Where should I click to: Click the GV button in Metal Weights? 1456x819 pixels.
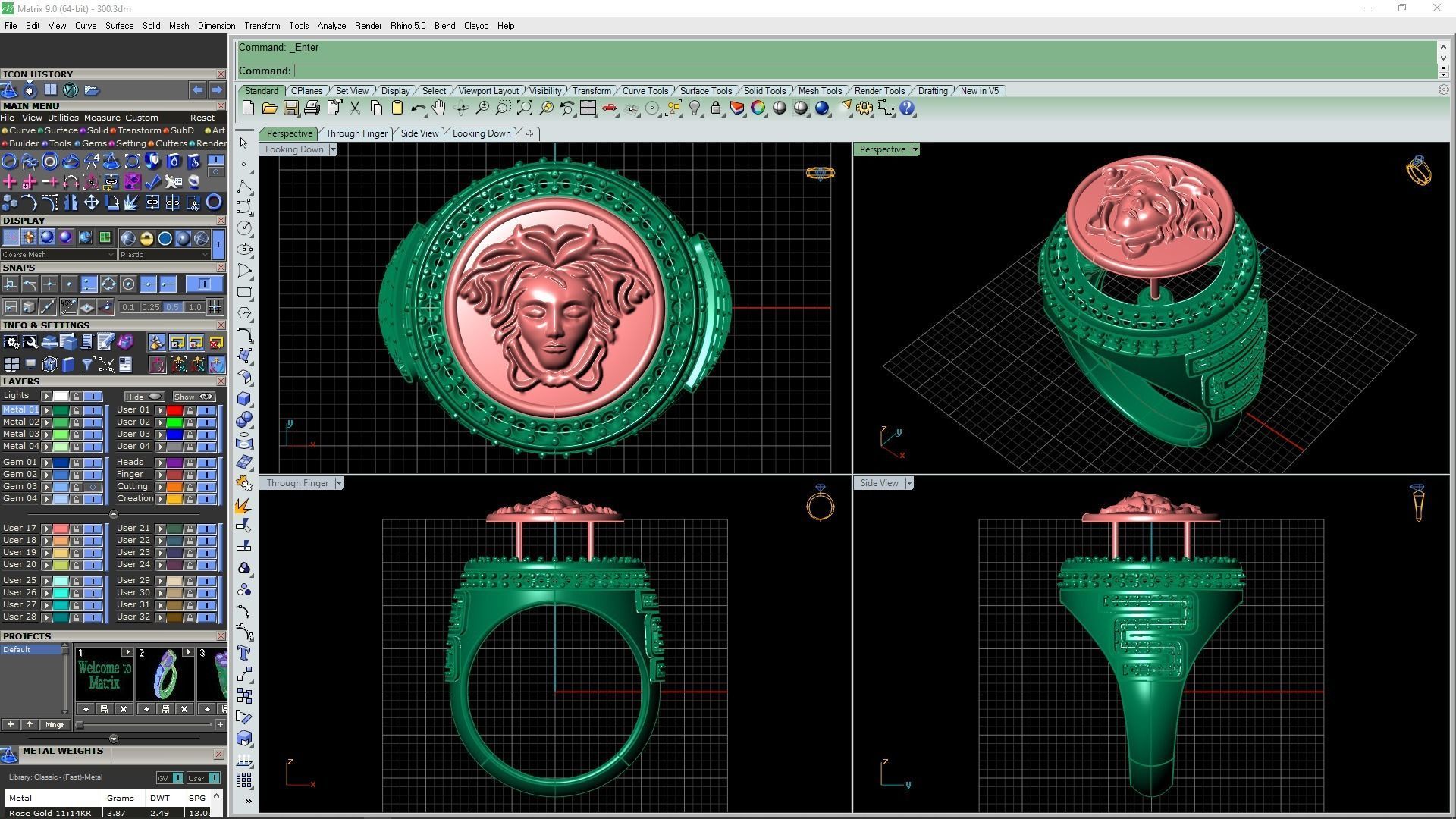click(x=170, y=778)
